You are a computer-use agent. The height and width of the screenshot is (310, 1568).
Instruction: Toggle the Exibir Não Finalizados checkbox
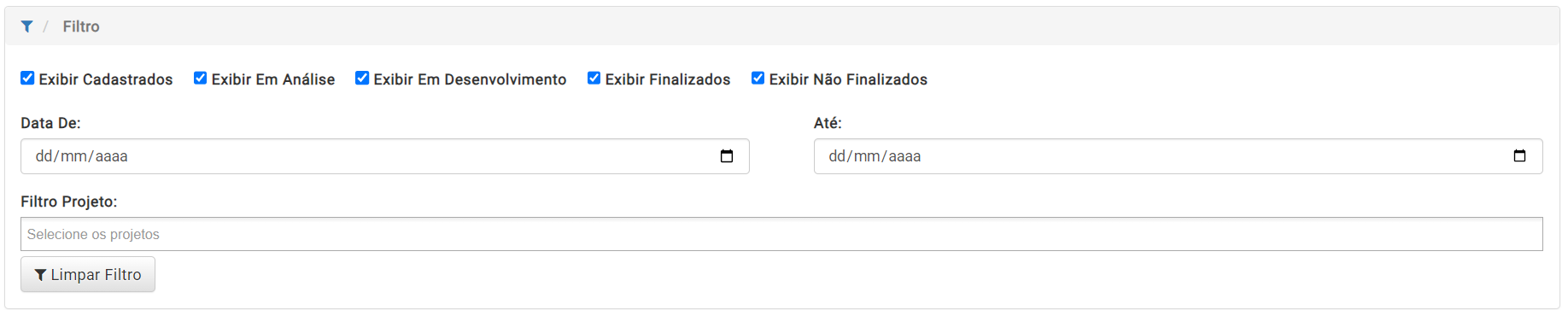pos(758,78)
